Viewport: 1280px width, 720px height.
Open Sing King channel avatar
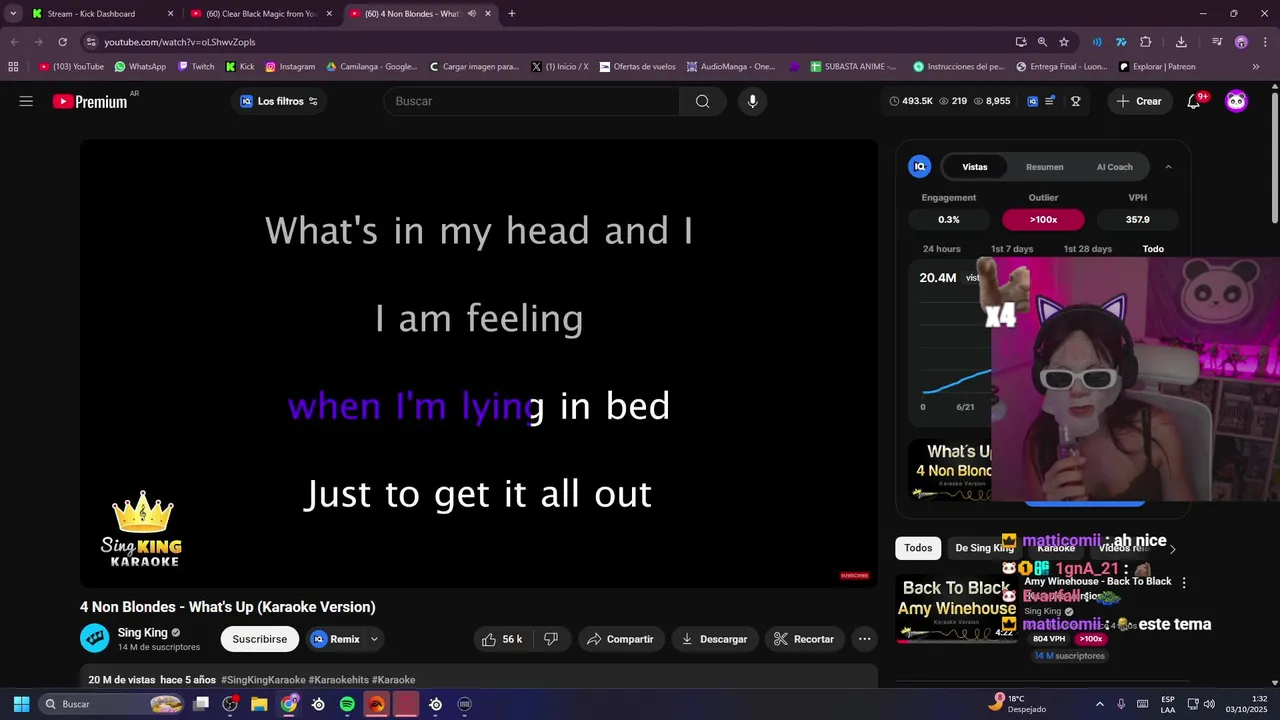click(94, 638)
